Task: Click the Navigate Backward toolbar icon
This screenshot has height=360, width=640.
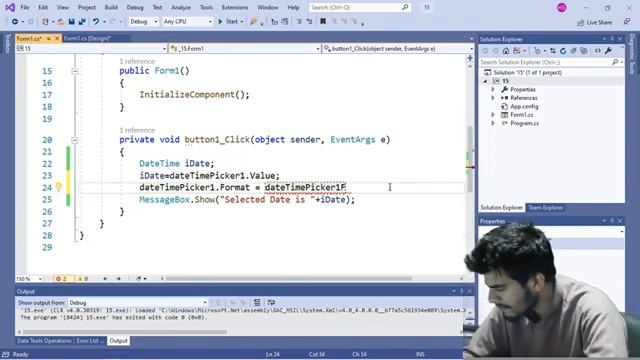Action: [15, 22]
